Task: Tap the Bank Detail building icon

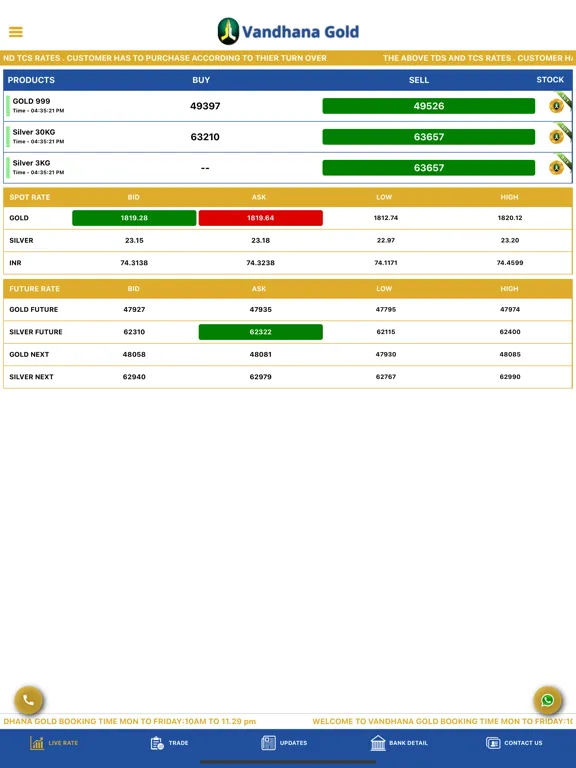Action: [x=378, y=743]
